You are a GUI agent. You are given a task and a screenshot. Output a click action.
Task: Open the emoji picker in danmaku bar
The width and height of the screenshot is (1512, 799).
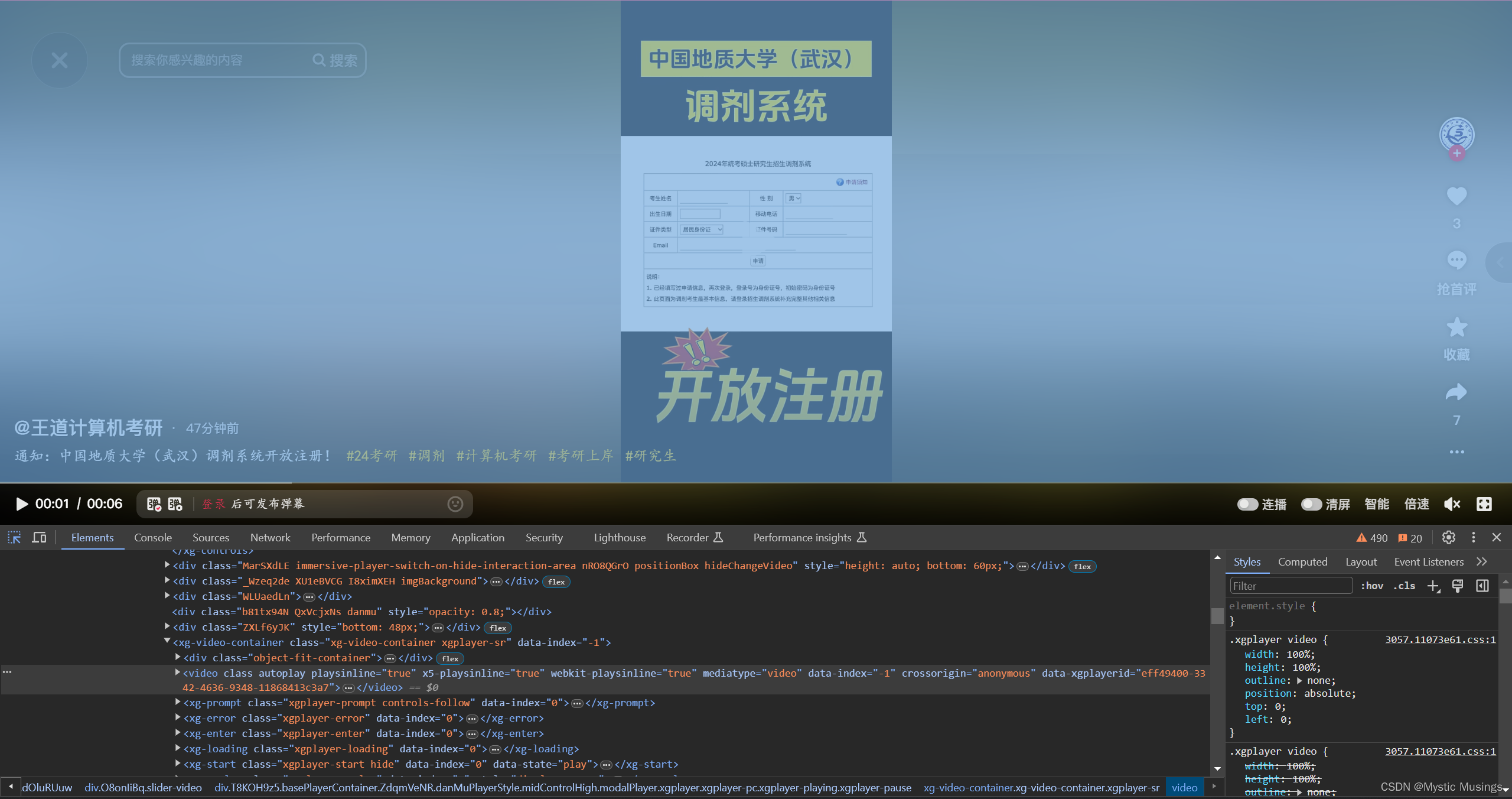pos(455,504)
